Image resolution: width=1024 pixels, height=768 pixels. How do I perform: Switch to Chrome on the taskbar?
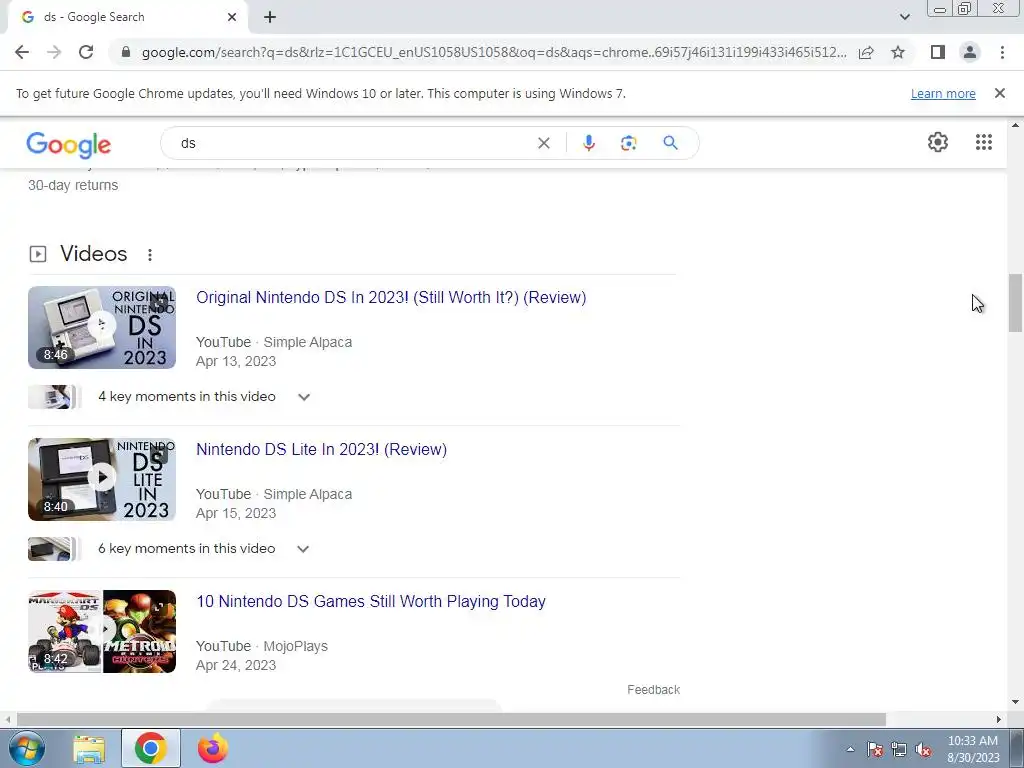151,748
